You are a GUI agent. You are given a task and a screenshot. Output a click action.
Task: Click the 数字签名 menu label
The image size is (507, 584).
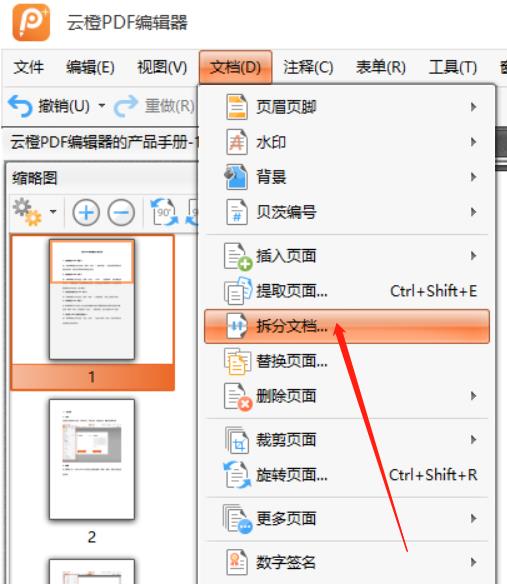coord(286,562)
